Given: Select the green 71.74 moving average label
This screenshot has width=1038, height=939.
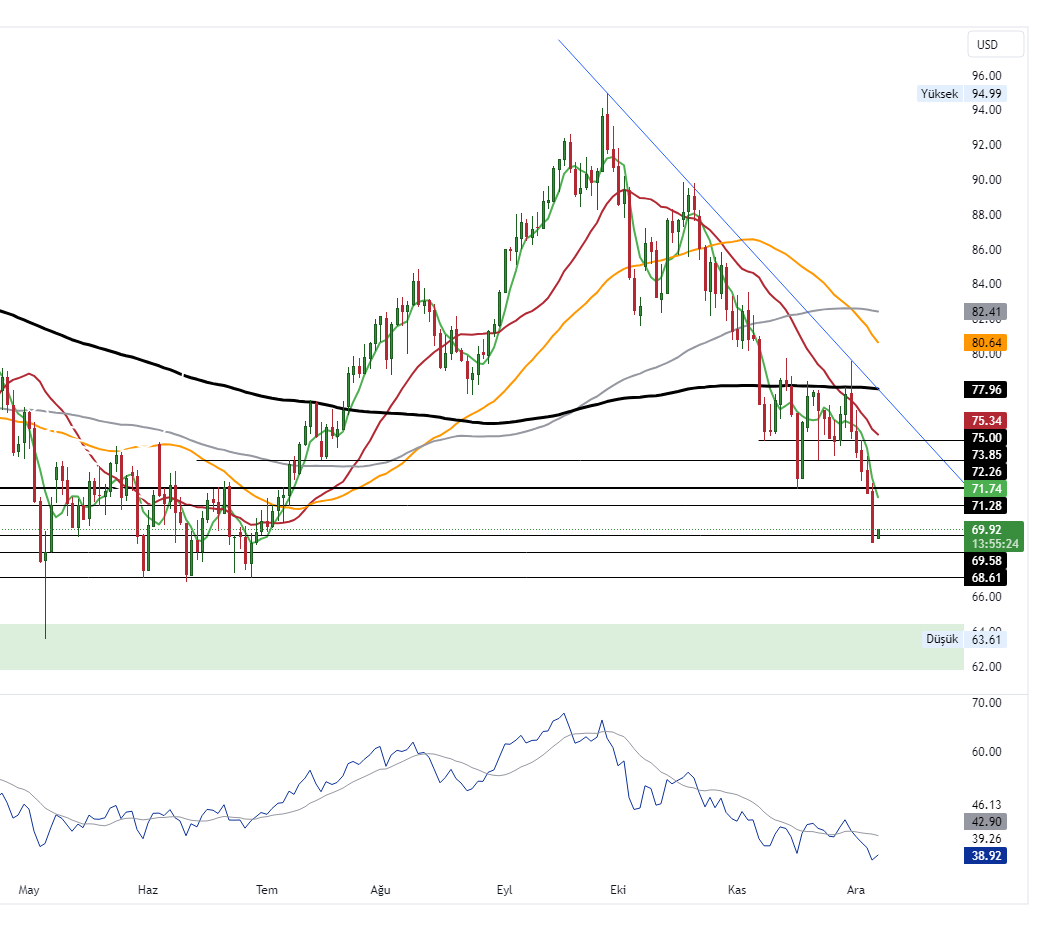Looking at the screenshot, I should pyautogui.click(x=985, y=488).
